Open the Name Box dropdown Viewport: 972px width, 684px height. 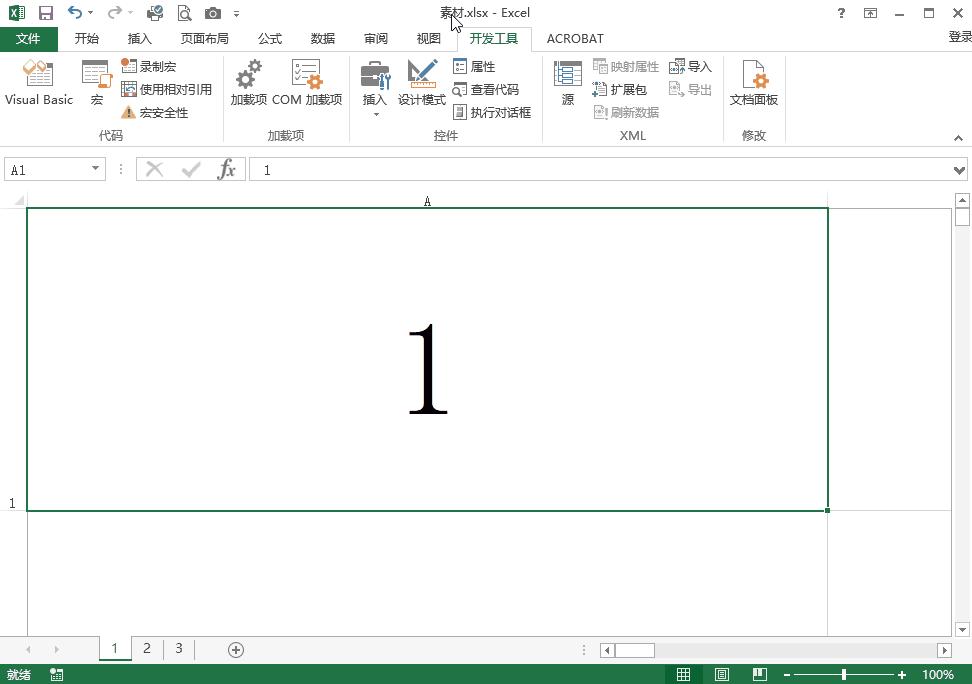(x=95, y=169)
